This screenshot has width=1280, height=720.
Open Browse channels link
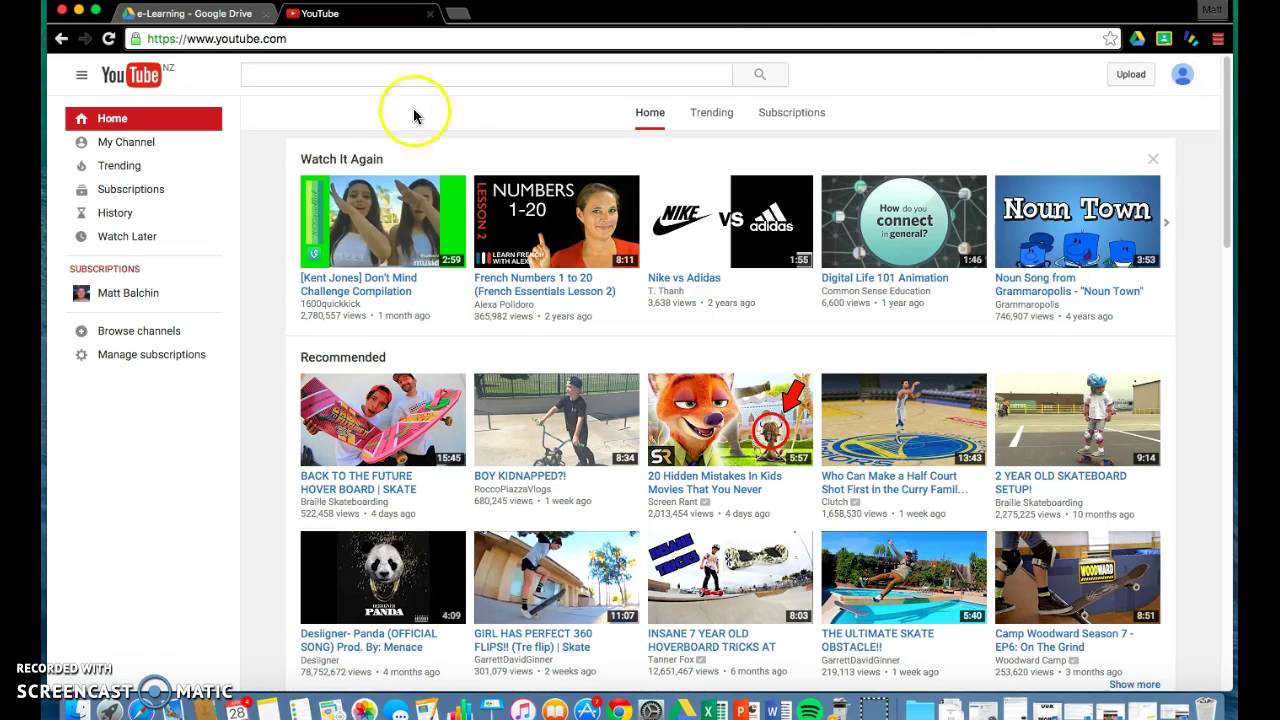[139, 331]
